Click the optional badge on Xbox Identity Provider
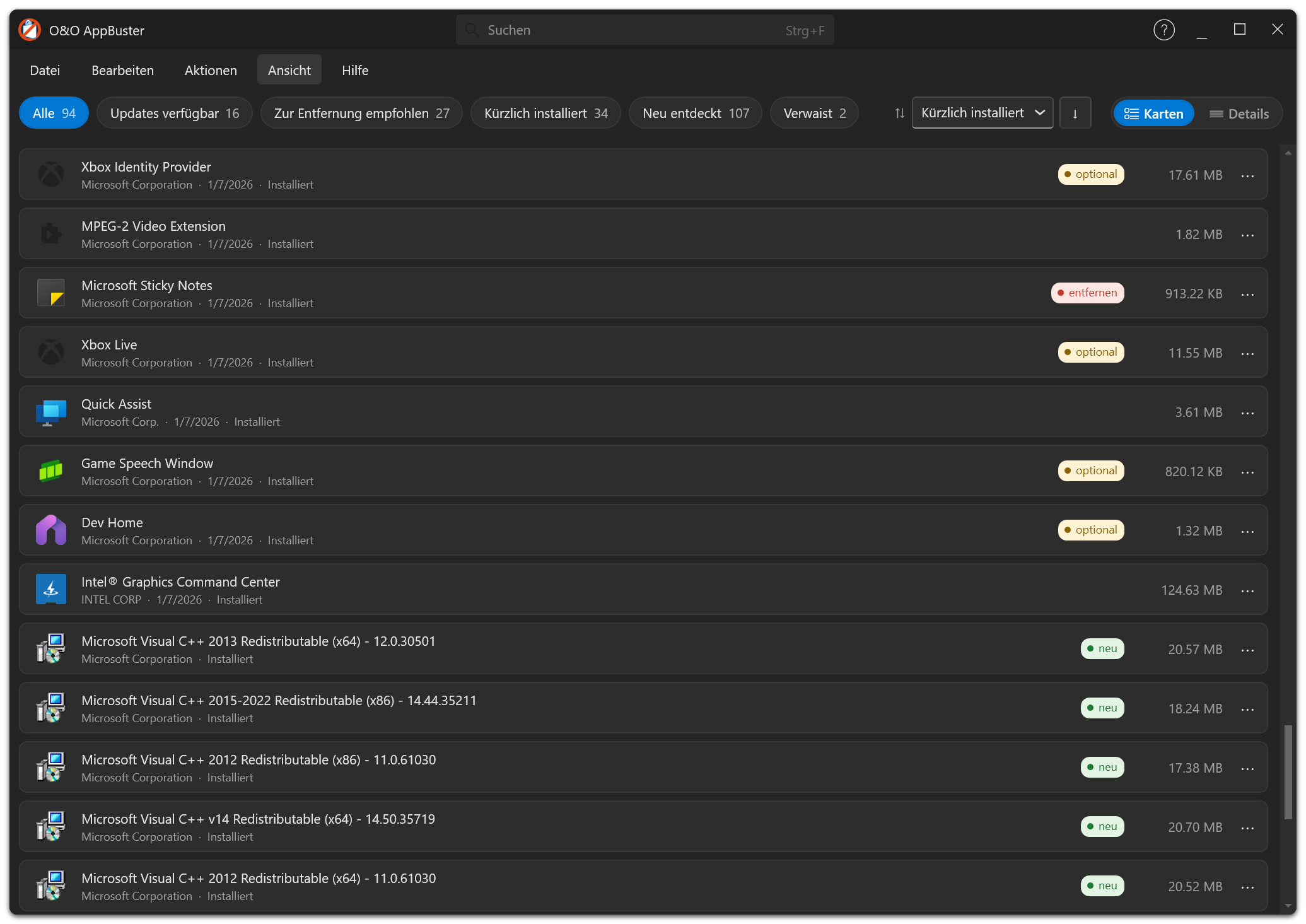This screenshot has height=924, width=1306. [1091, 174]
